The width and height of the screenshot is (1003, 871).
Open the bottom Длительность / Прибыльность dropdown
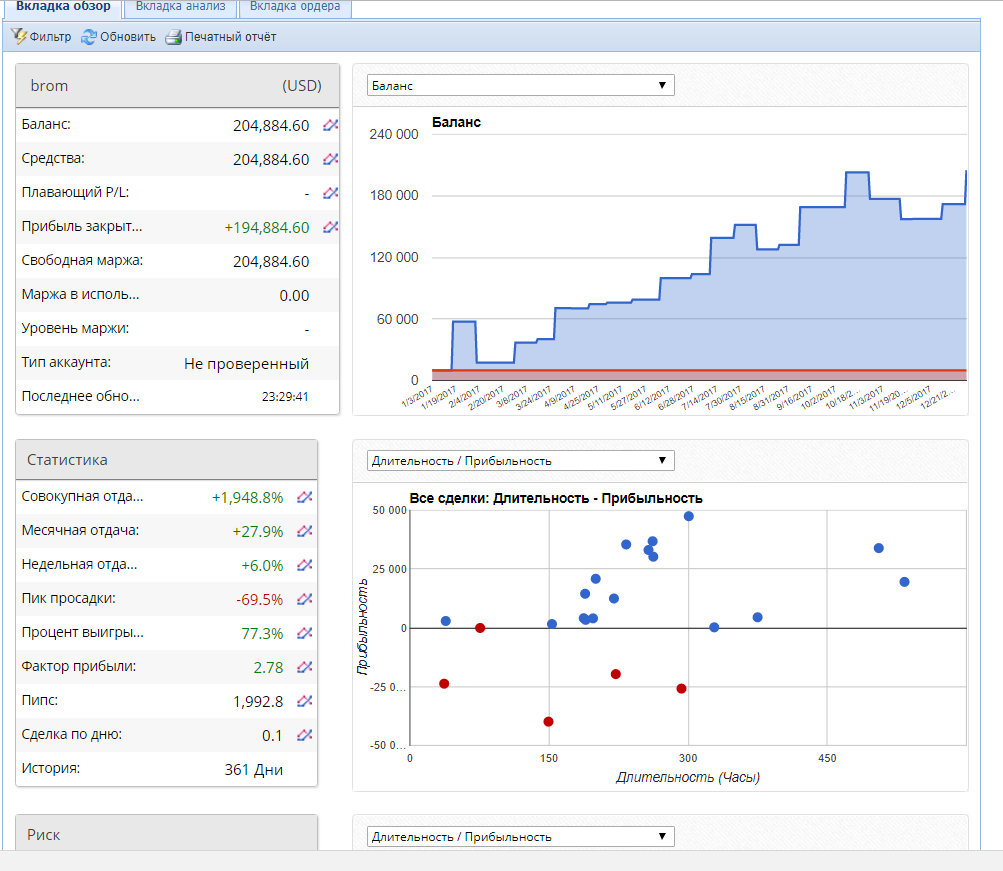point(520,836)
